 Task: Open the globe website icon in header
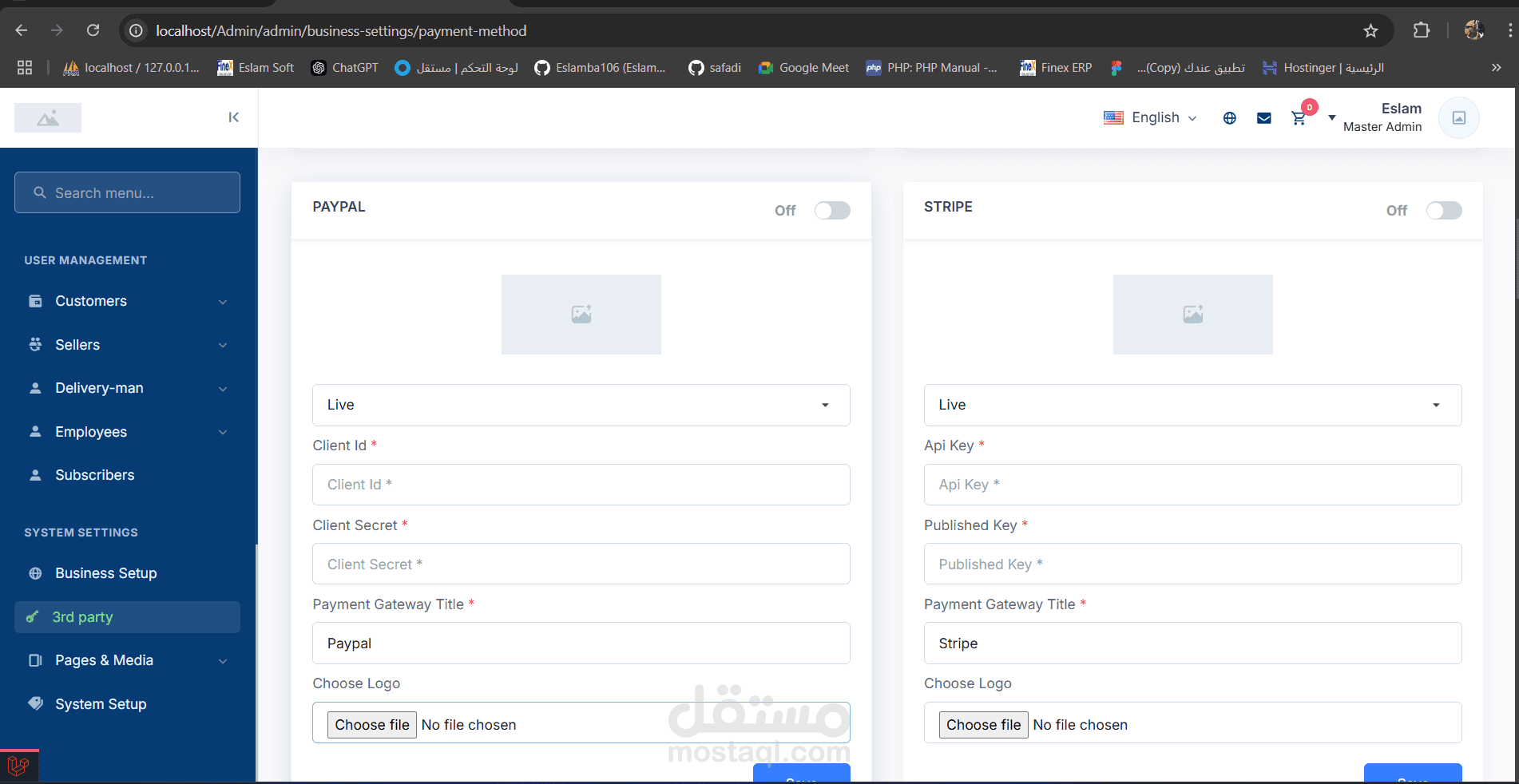1230,118
